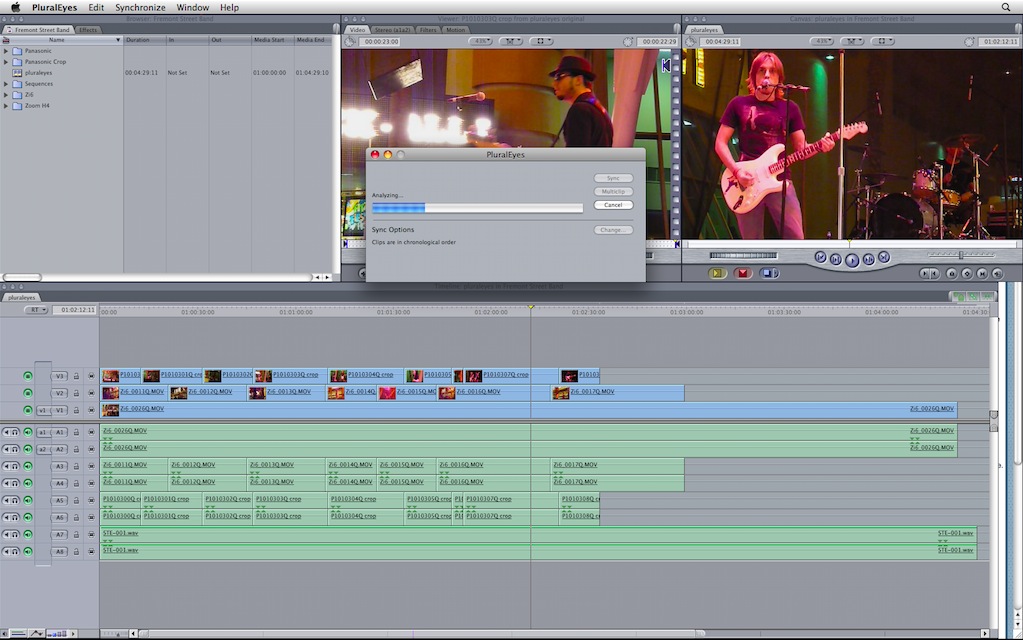Lock video track V2
This screenshot has width=1023, height=640.
pos(76,393)
